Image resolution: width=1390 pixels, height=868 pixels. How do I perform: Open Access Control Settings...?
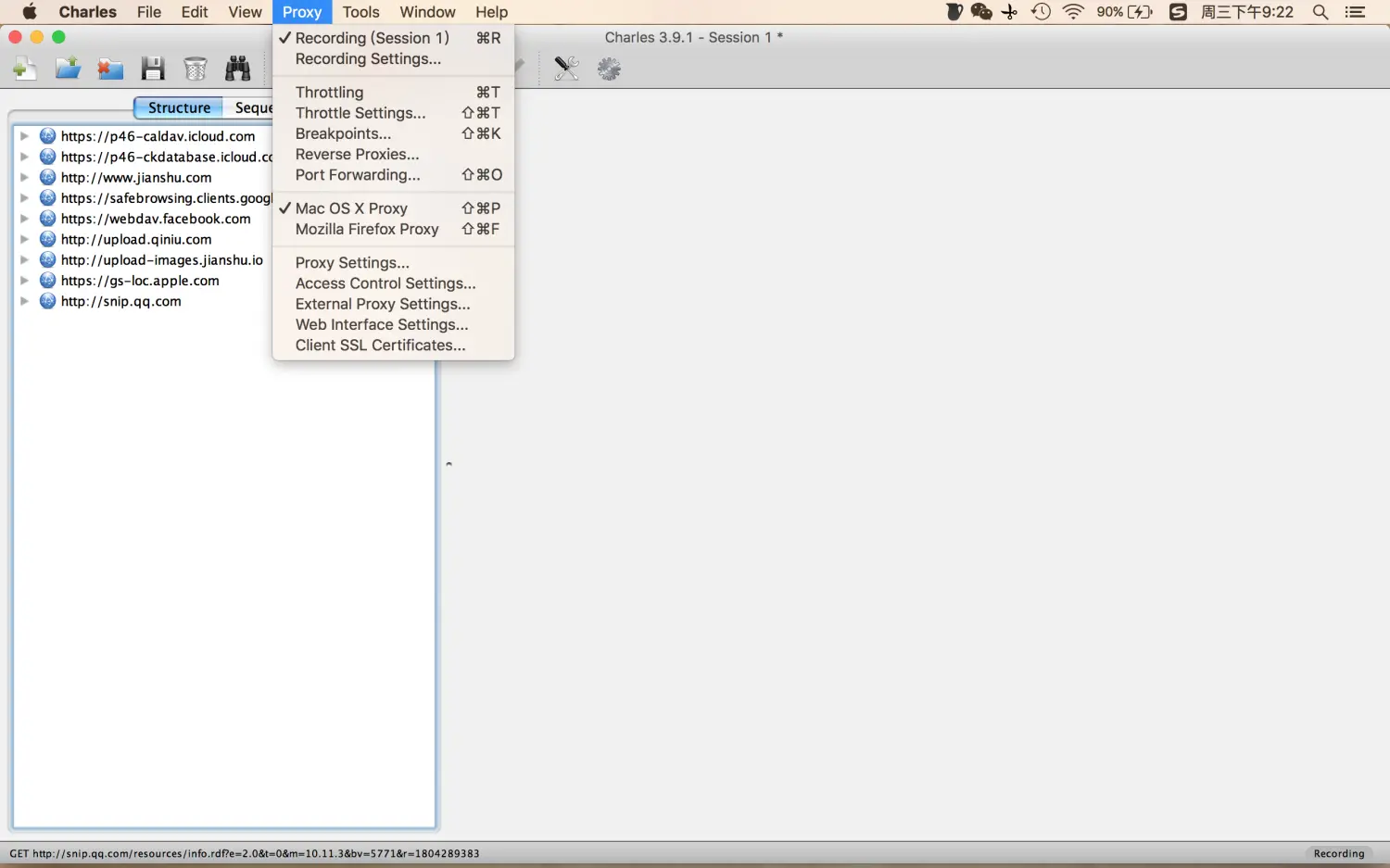tap(394, 283)
